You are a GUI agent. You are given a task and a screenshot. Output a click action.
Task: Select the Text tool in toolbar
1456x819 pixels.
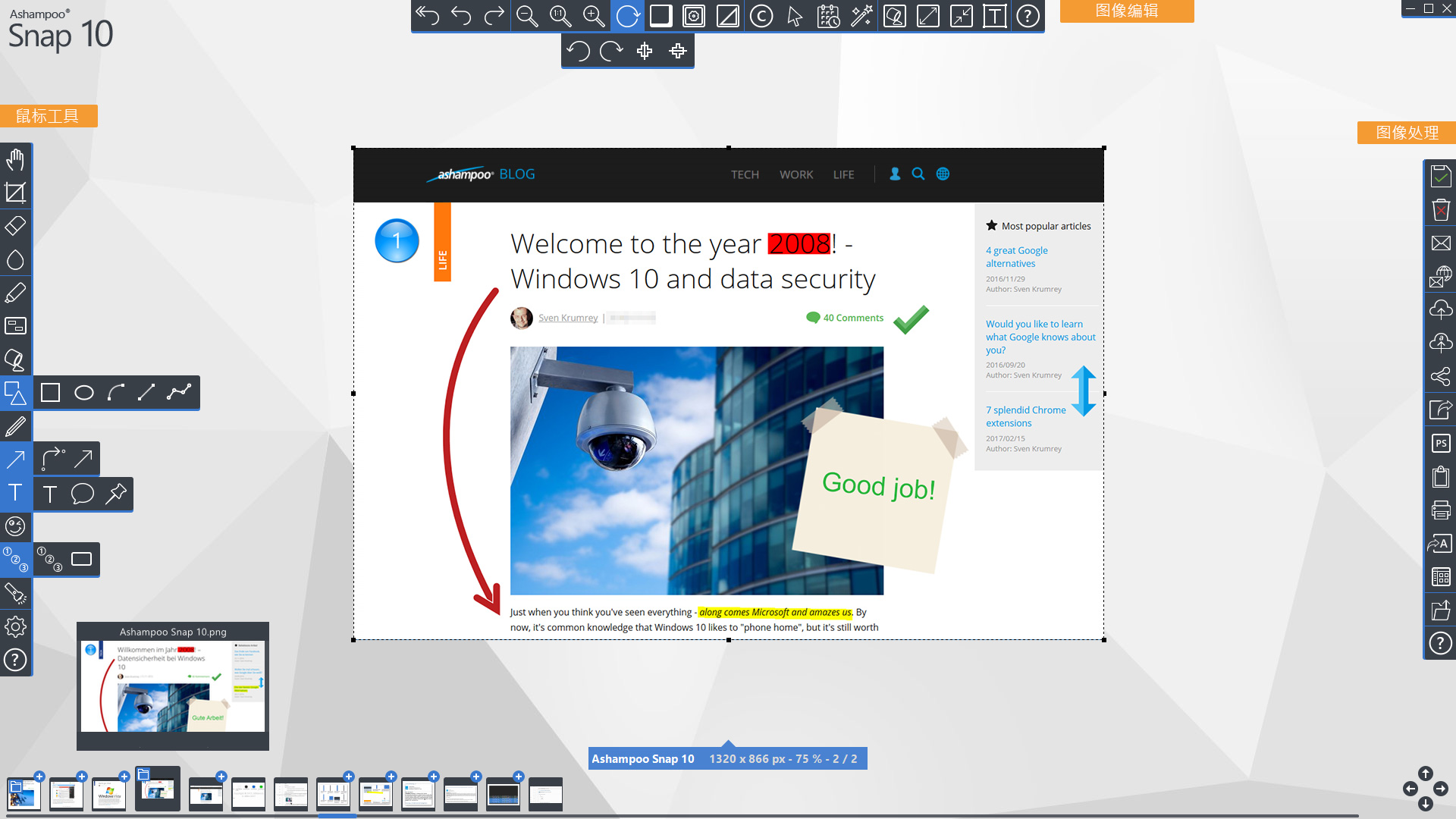point(15,492)
